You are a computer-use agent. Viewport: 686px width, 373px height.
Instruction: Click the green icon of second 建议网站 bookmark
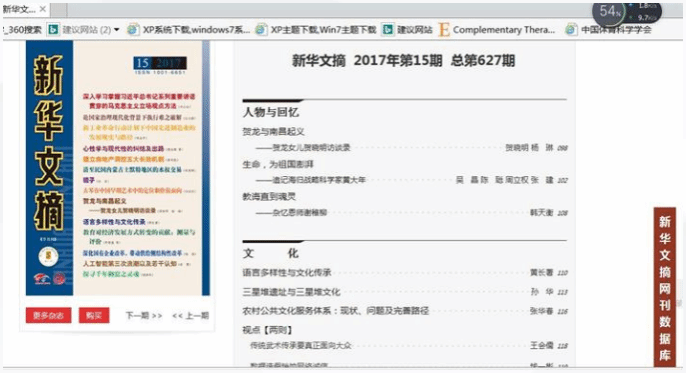point(388,30)
